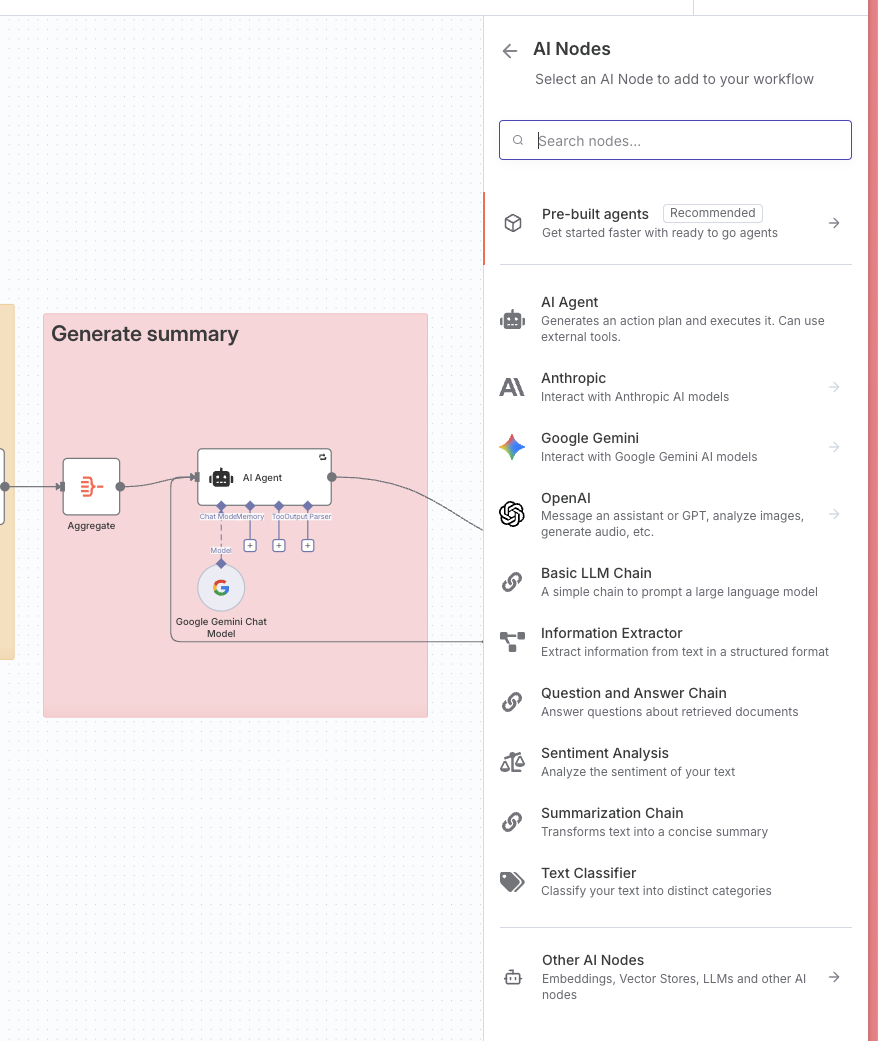
Task: Click the Anthropic logo icon
Action: pyautogui.click(x=512, y=387)
